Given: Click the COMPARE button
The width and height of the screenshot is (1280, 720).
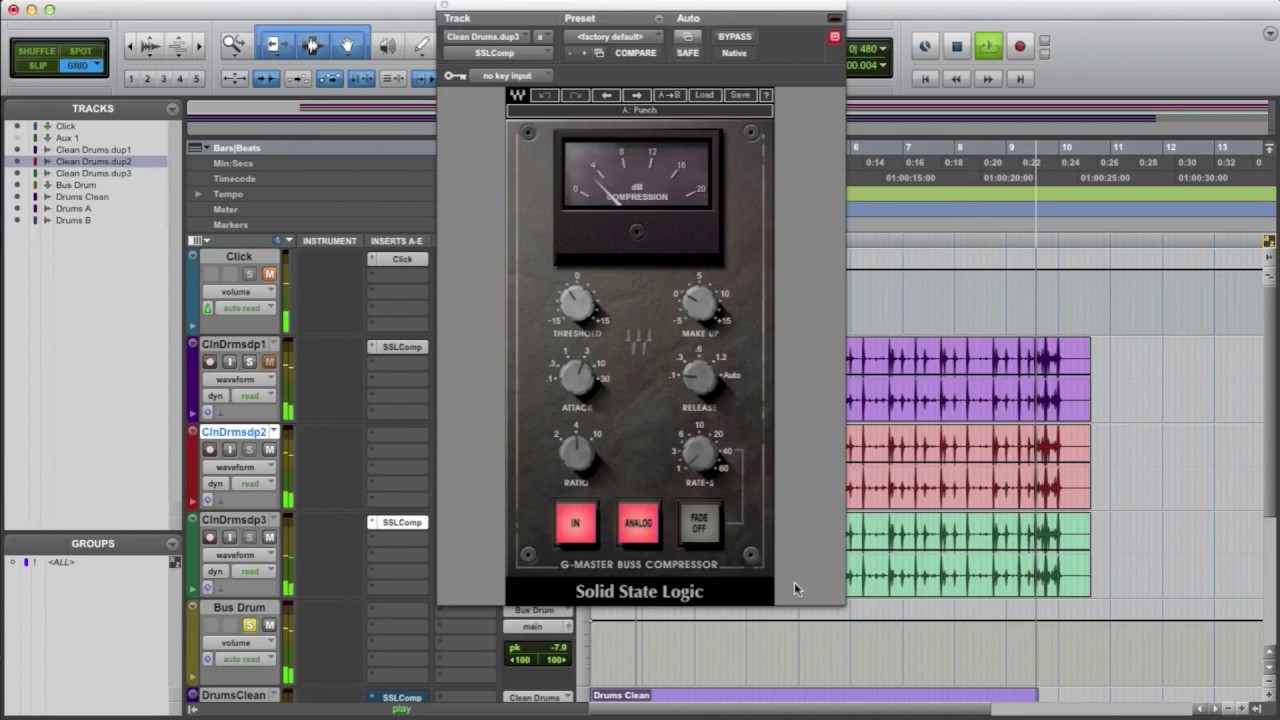Looking at the screenshot, I should 635,53.
